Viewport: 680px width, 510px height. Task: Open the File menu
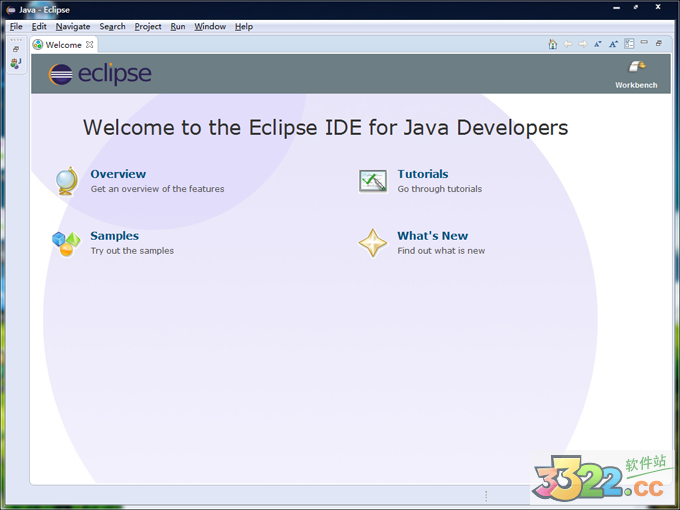click(16, 26)
